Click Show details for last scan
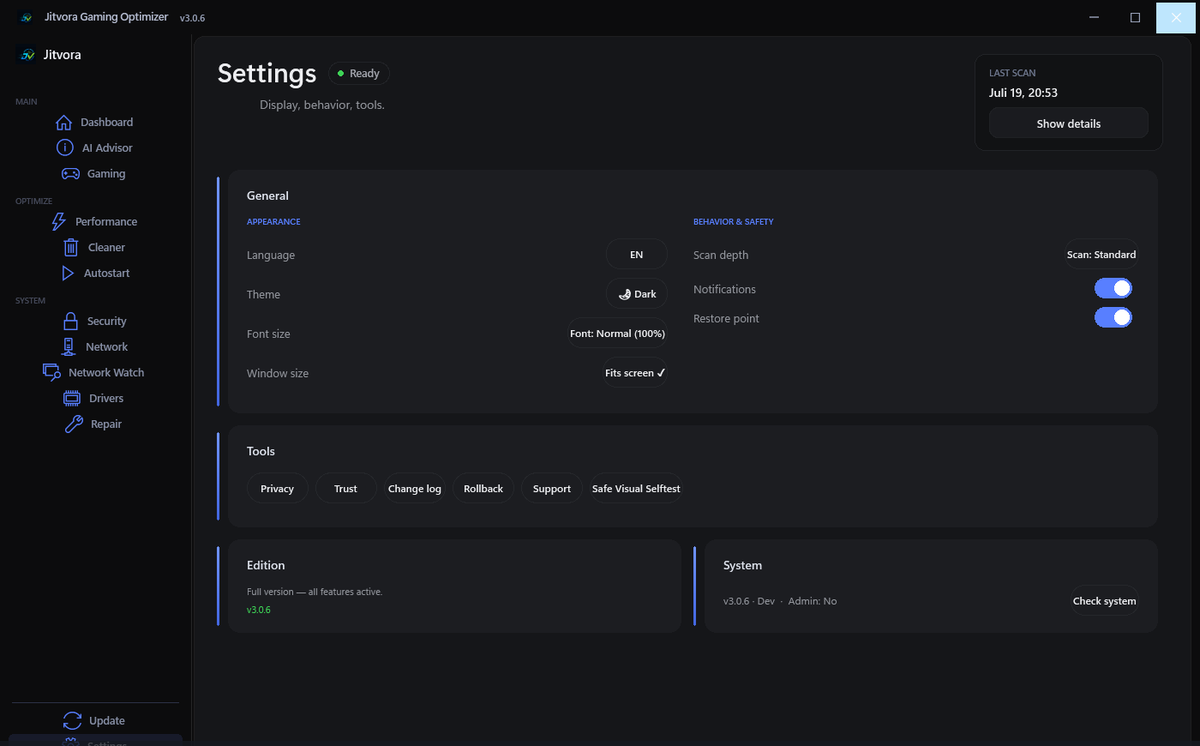The height and width of the screenshot is (746, 1200). pyautogui.click(x=1068, y=124)
